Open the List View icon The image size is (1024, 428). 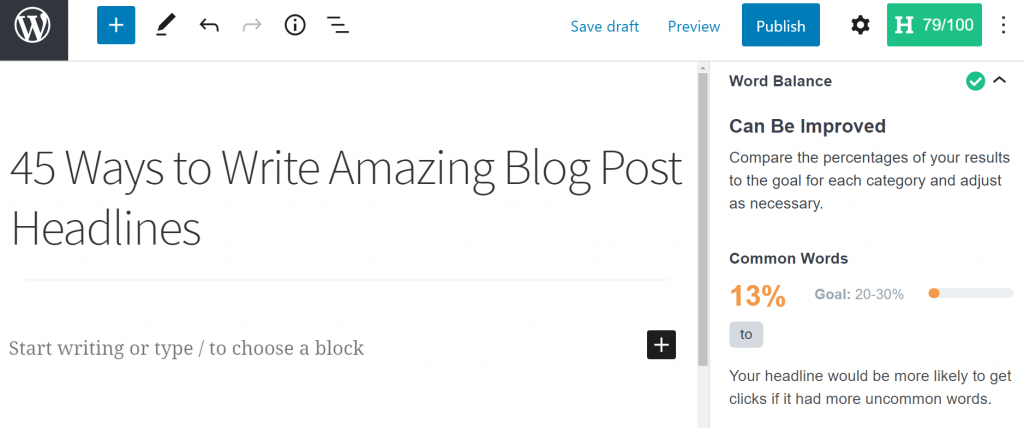(x=338, y=26)
